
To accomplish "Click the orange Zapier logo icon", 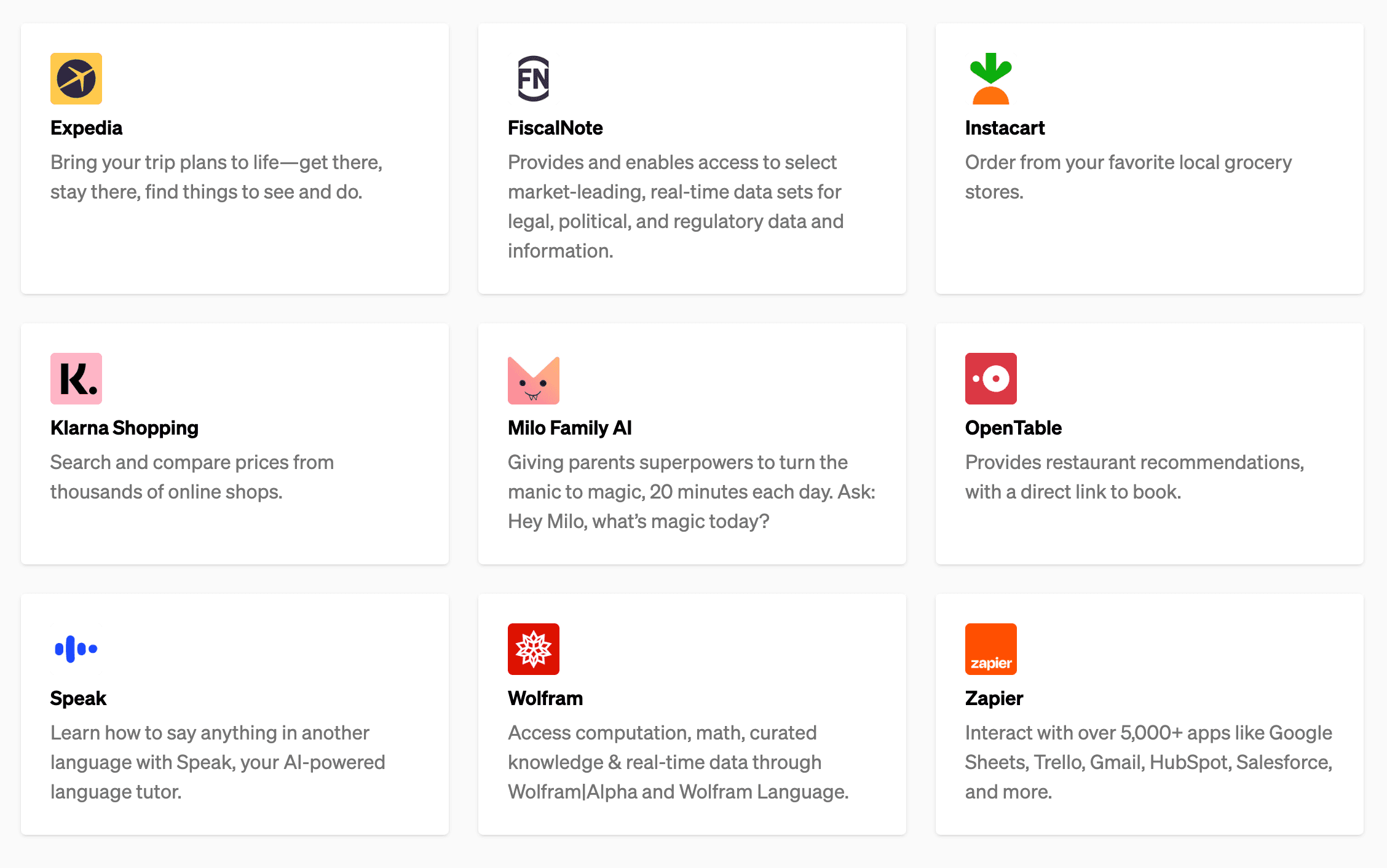I will pyautogui.click(x=990, y=649).
